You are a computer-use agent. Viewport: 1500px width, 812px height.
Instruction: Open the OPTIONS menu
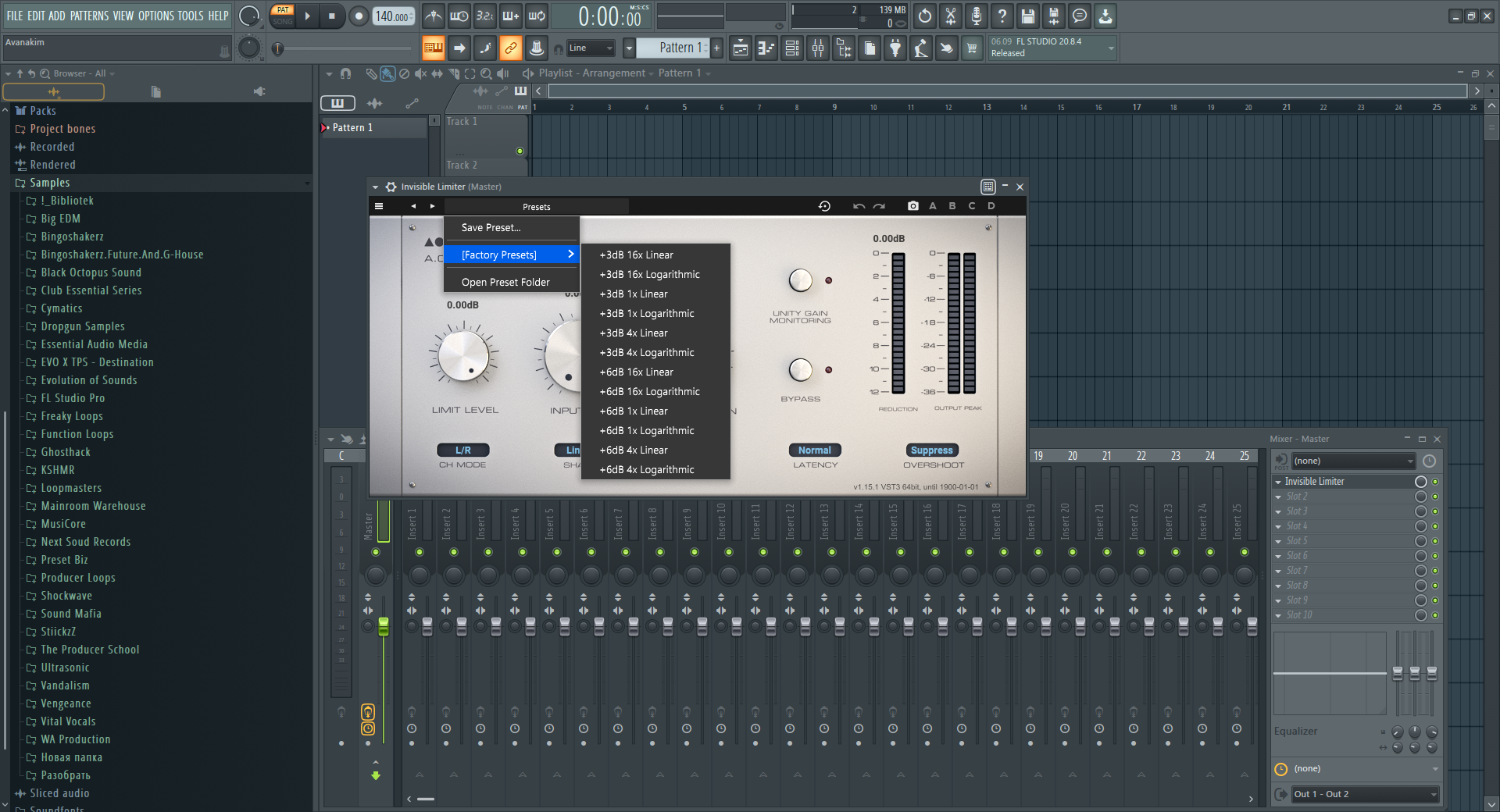click(x=156, y=16)
